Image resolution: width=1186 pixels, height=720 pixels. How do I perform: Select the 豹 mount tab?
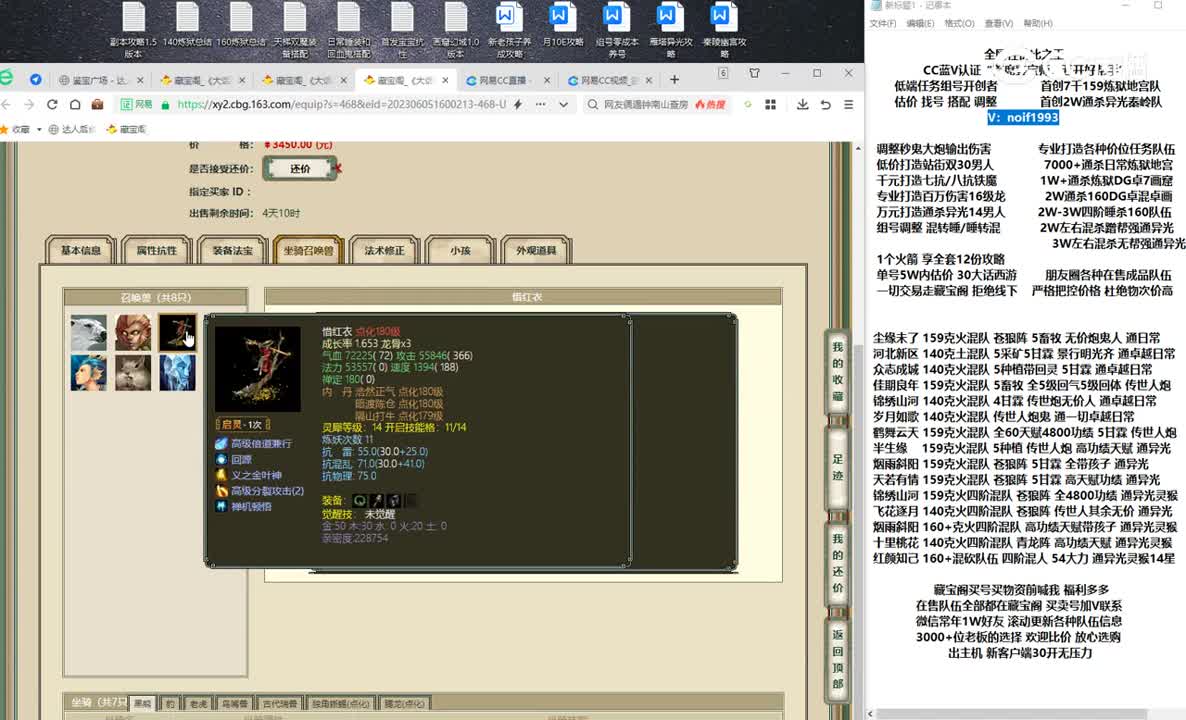click(170, 703)
